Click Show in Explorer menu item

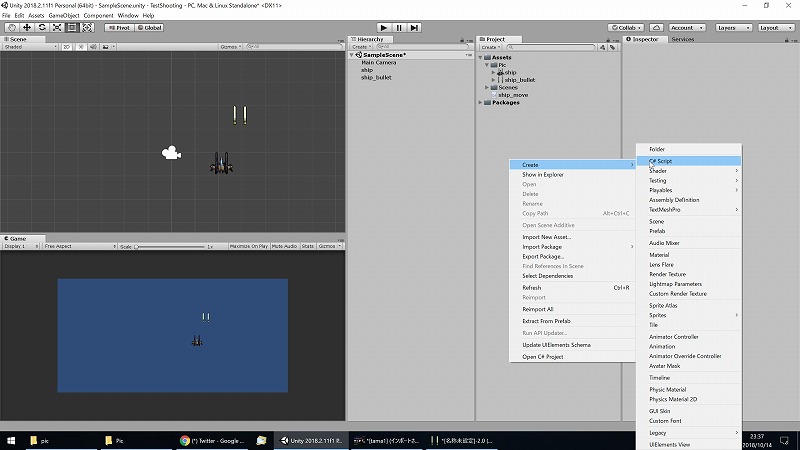[x=572, y=174]
